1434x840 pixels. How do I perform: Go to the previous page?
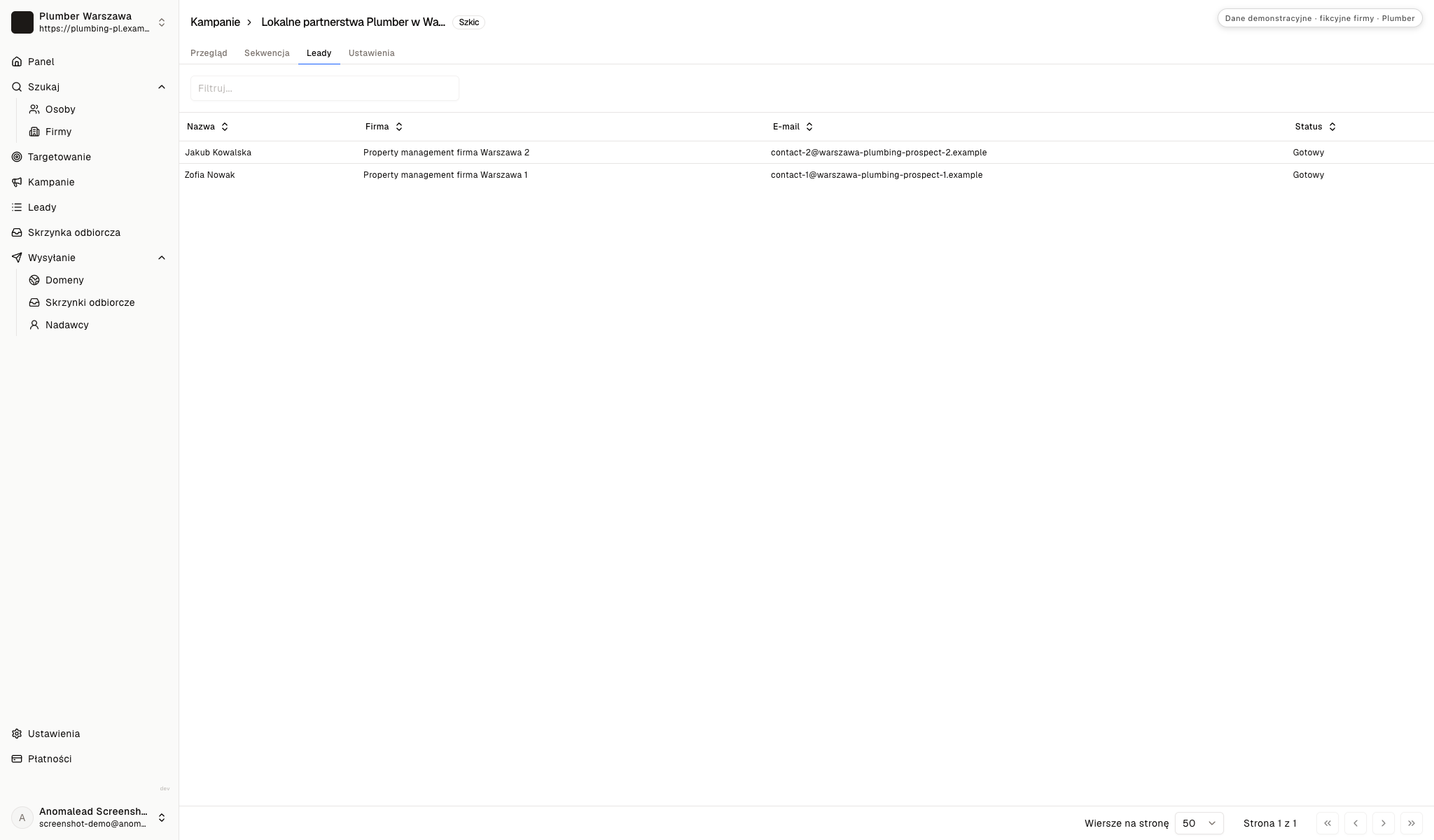point(1356,823)
